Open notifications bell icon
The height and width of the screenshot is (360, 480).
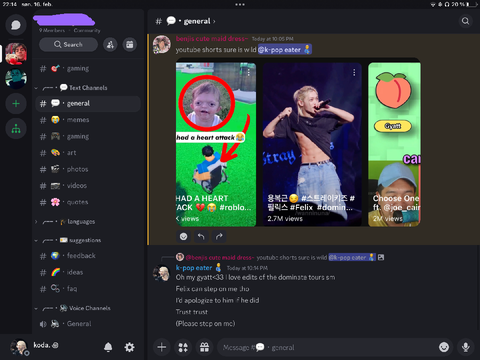[108, 347]
